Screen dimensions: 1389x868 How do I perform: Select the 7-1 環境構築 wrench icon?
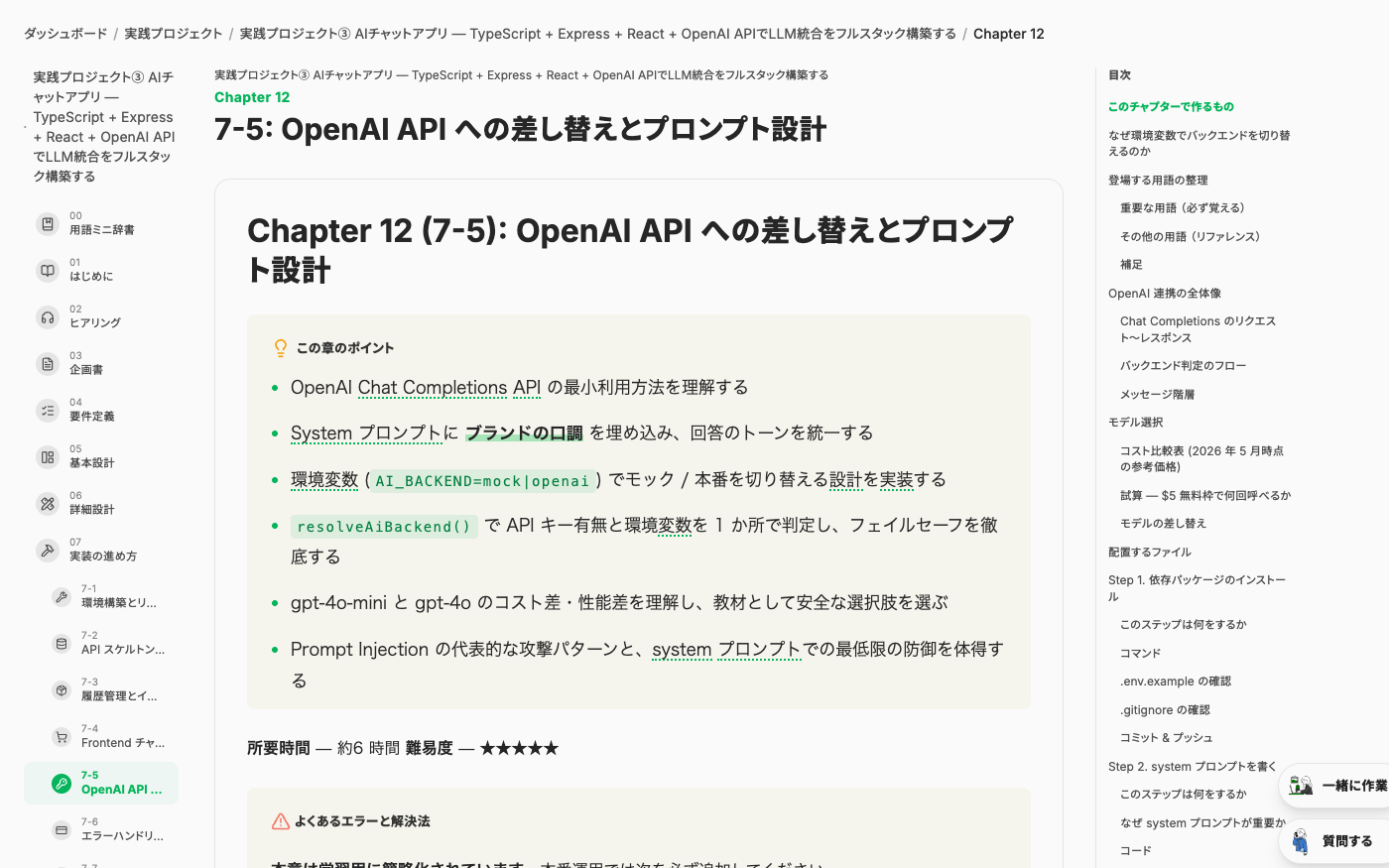(x=62, y=596)
